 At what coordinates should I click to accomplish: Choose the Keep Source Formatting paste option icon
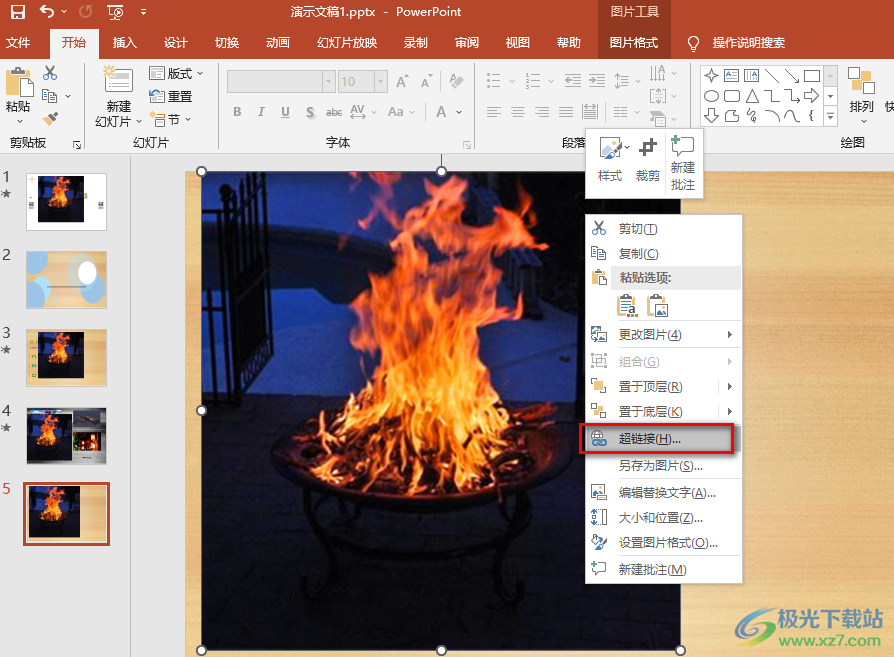[x=627, y=306]
